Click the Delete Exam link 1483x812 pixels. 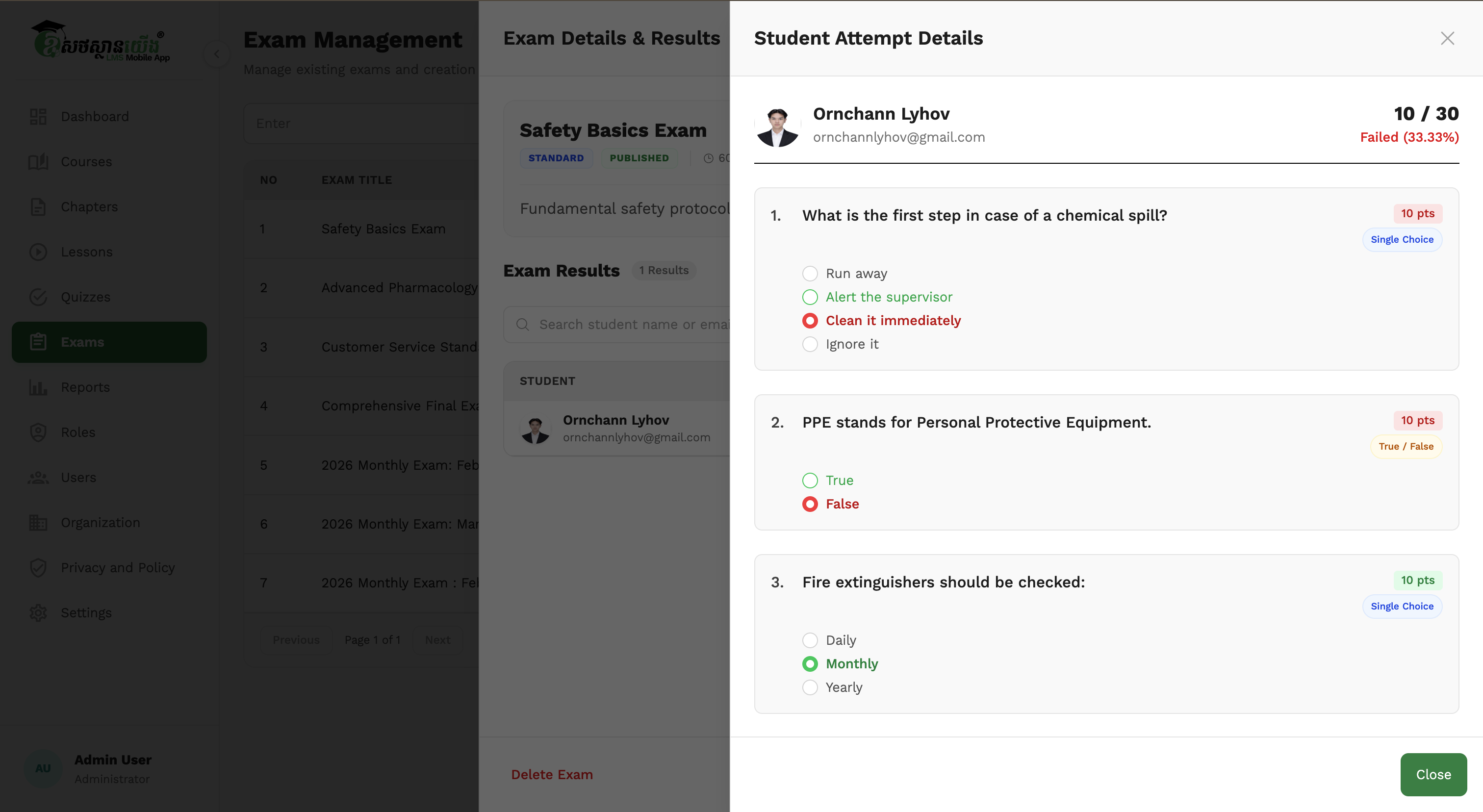pyautogui.click(x=552, y=774)
